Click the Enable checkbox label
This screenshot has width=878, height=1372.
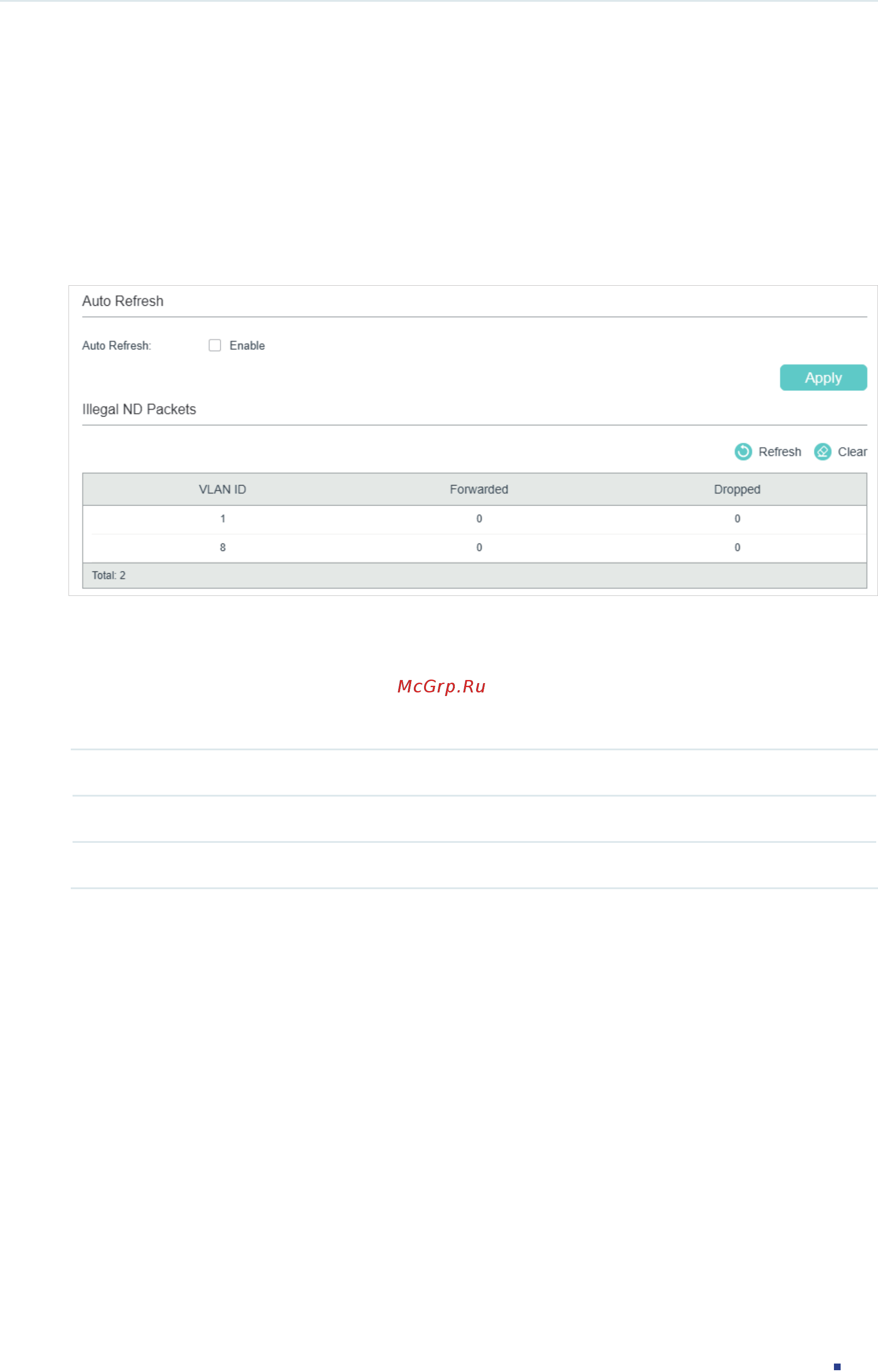pos(247,345)
